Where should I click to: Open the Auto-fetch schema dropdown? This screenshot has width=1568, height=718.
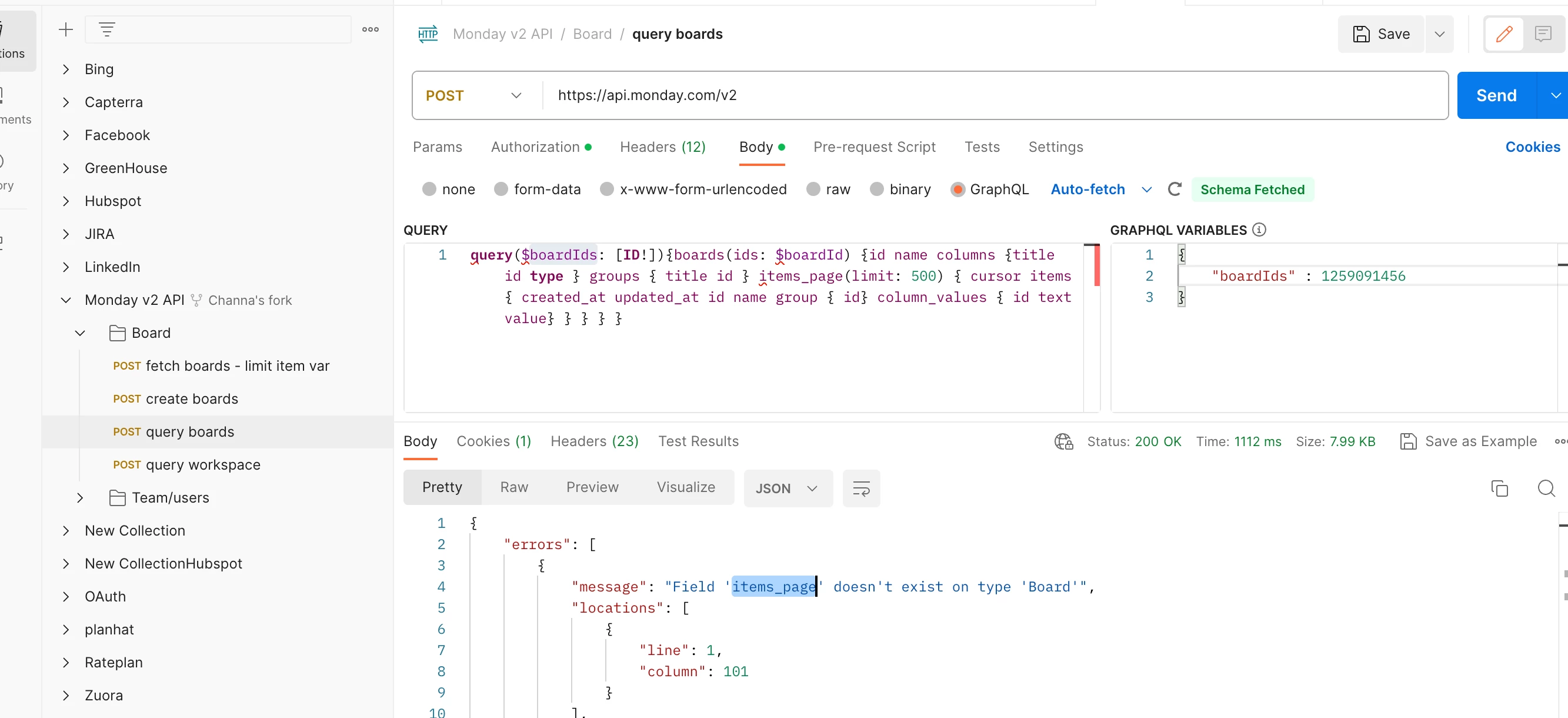pyautogui.click(x=1147, y=190)
